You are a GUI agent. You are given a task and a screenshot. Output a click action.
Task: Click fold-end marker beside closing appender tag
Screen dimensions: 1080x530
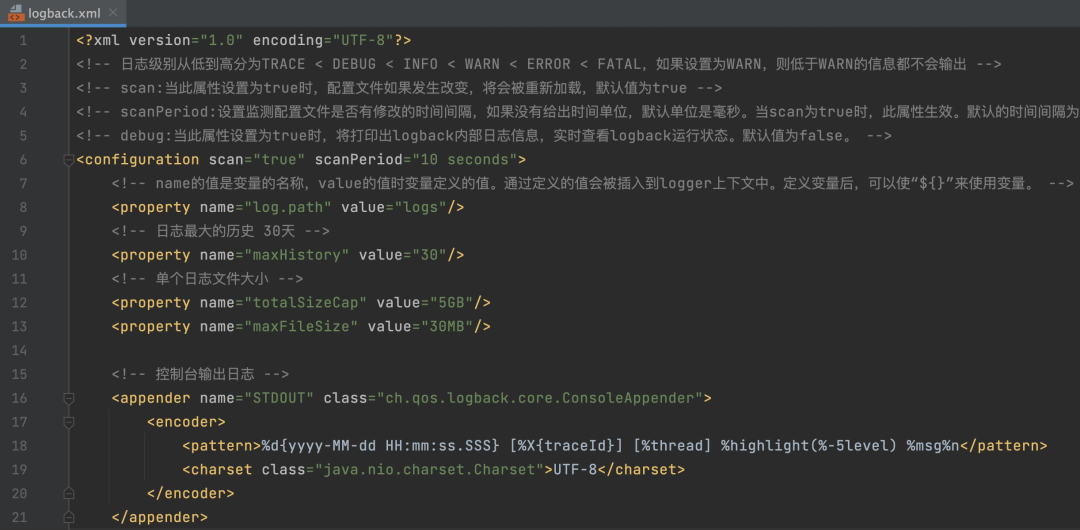pyautogui.click(x=68, y=517)
